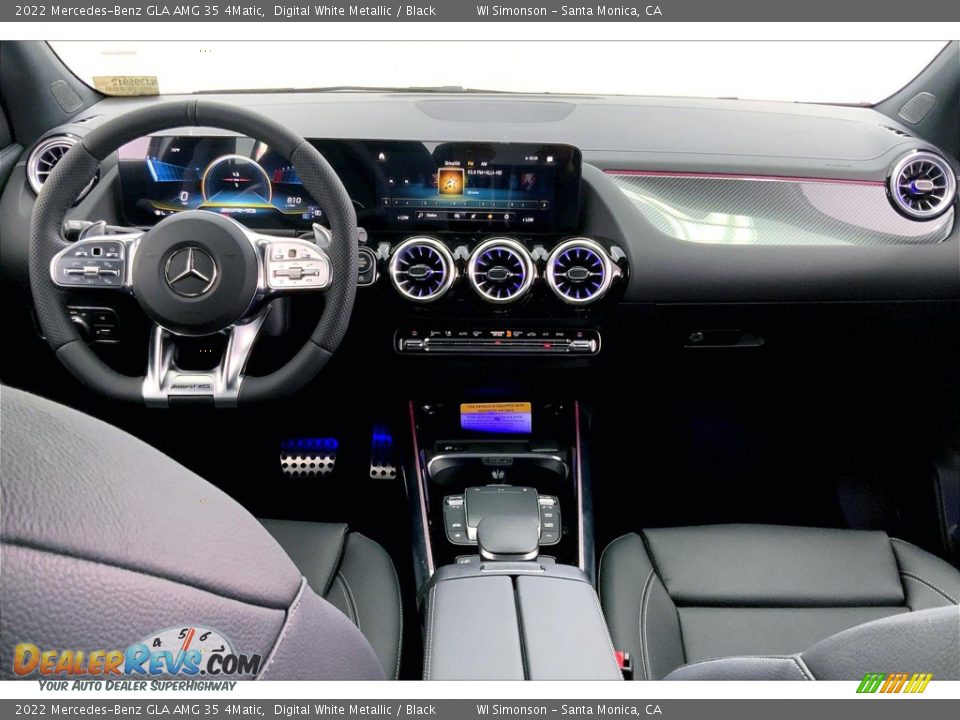Click the Mercedes star emblem on steering wheel

tap(190, 272)
